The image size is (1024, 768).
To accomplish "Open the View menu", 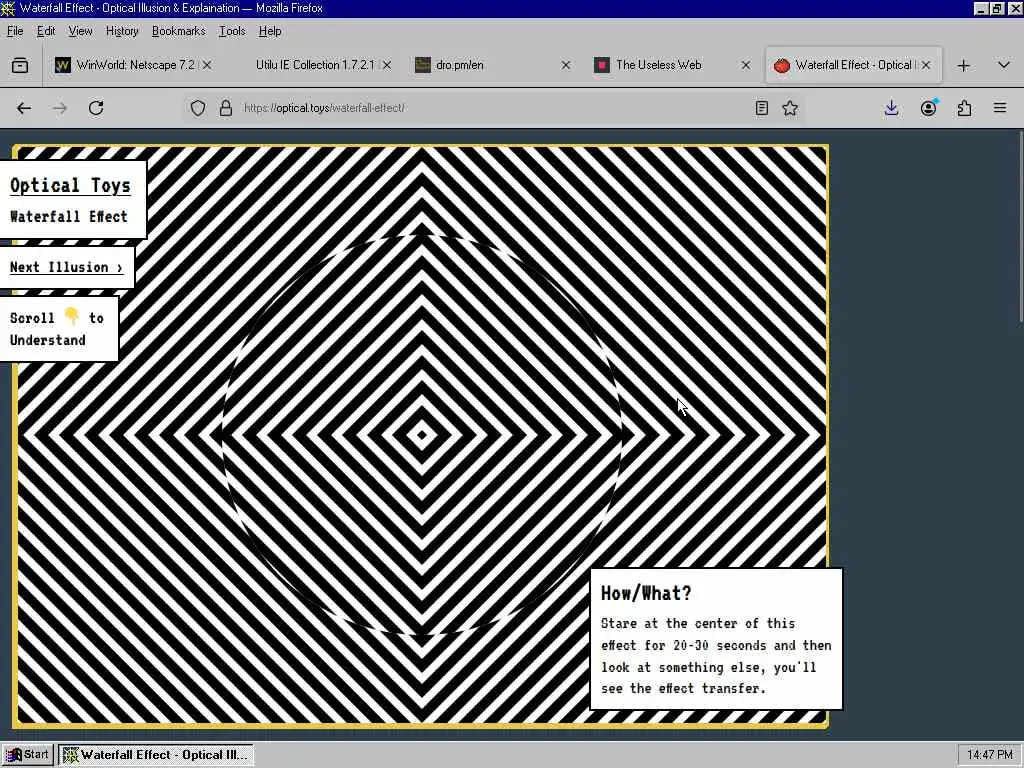I will point(80,31).
